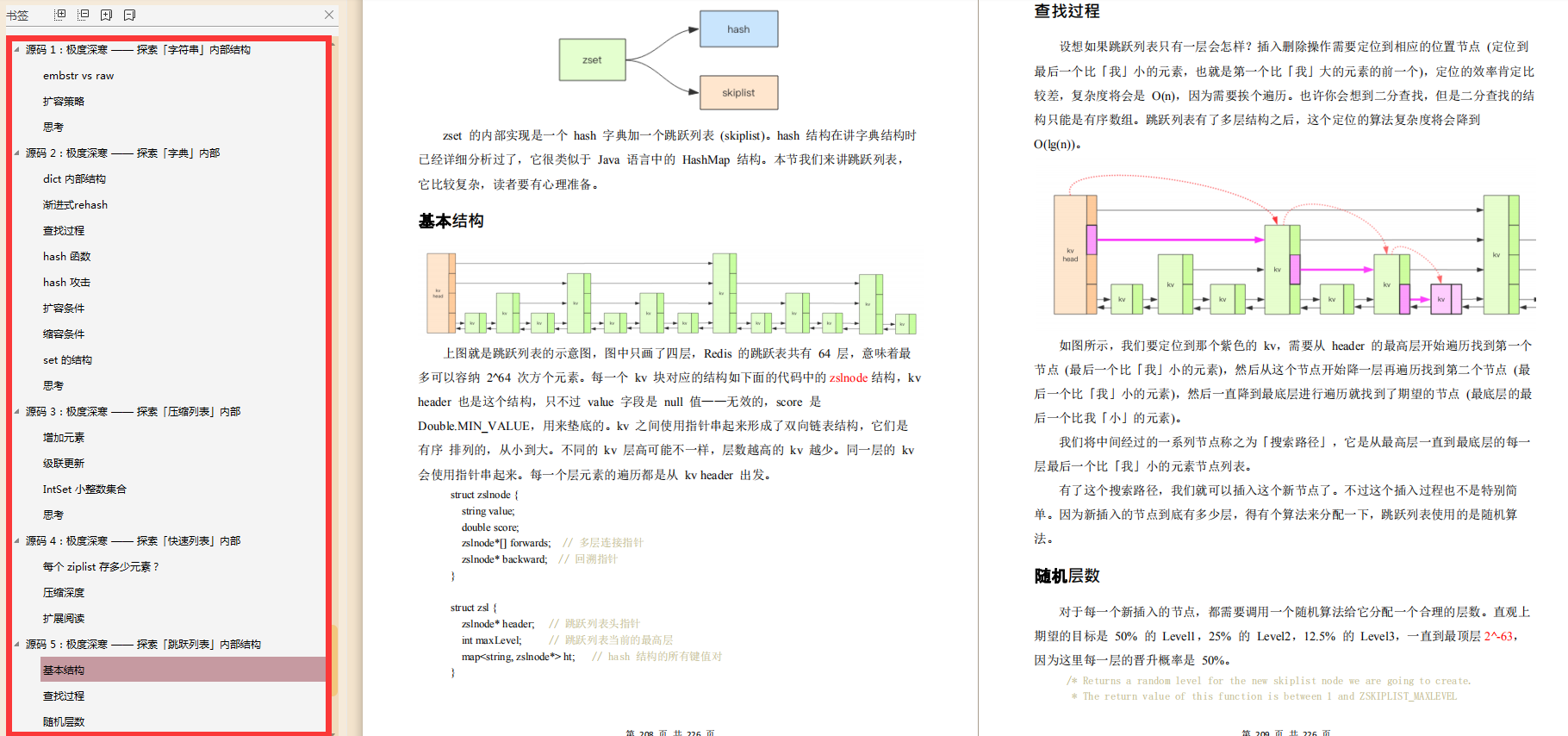Go to the 缩容条件 bookmark
This screenshot has height=736, width=1568.
64,334
